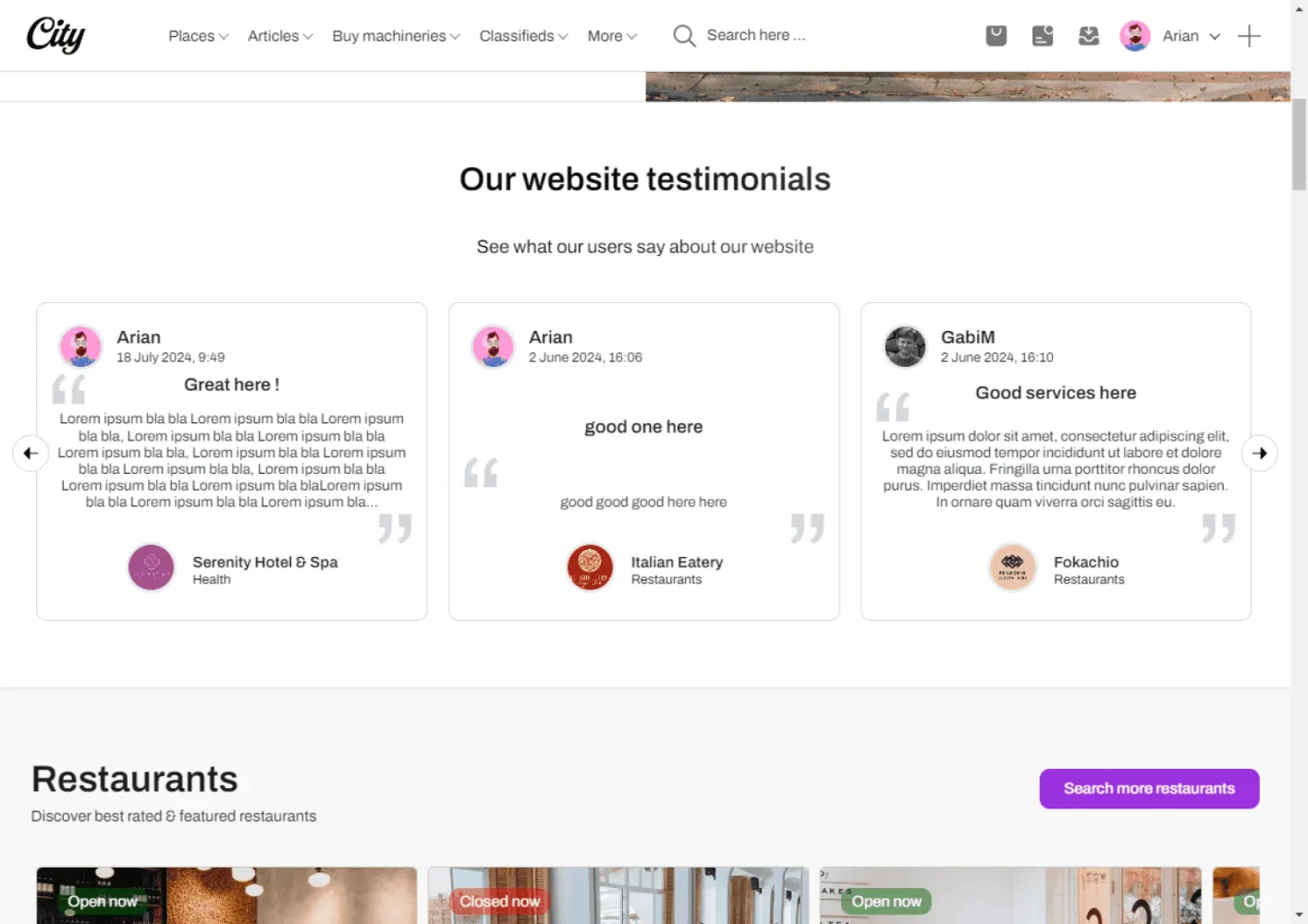The width and height of the screenshot is (1308, 924).
Task: Click date '2 June 2024, 16:06'
Action: [x=585, y=358]
